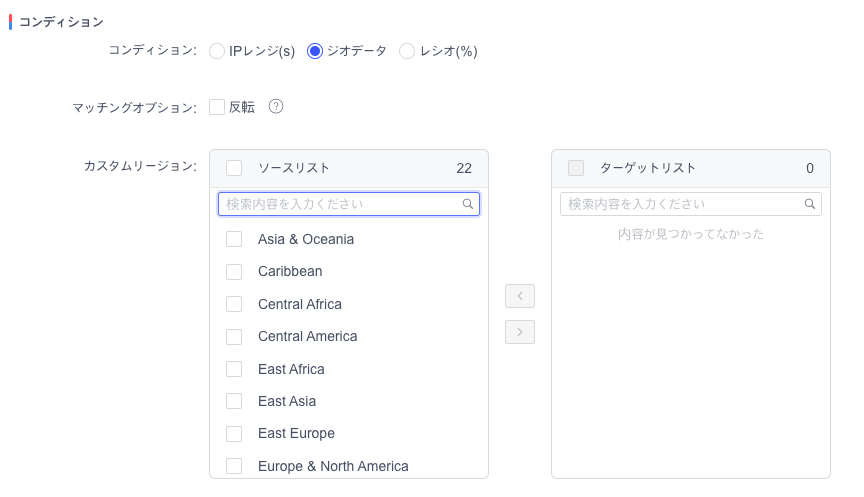Check the ターゲットリスト select-all checkbox
This screenshot has width=864, height=497.
[576, 168]
